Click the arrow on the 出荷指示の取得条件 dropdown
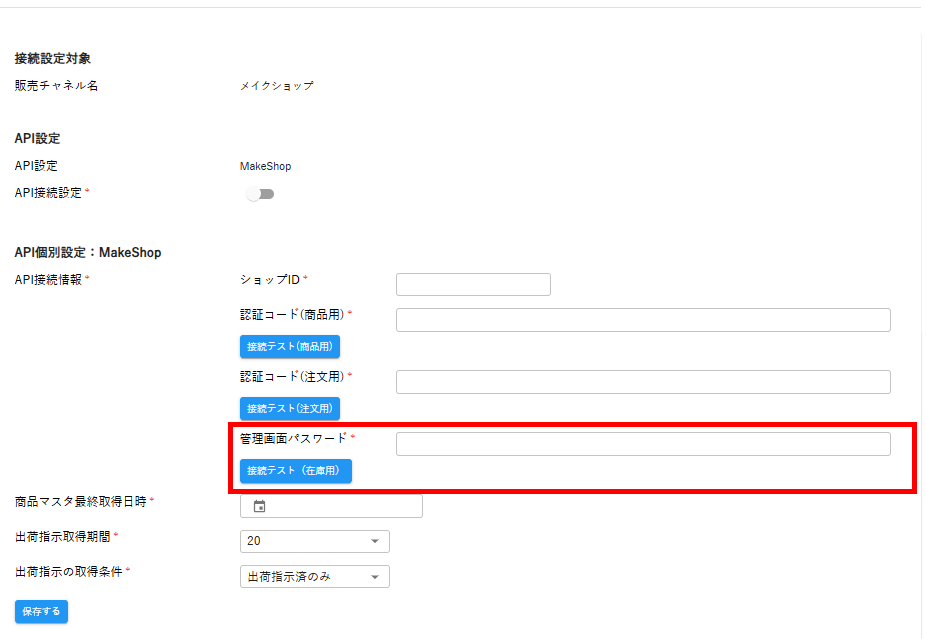 [375, 576]
